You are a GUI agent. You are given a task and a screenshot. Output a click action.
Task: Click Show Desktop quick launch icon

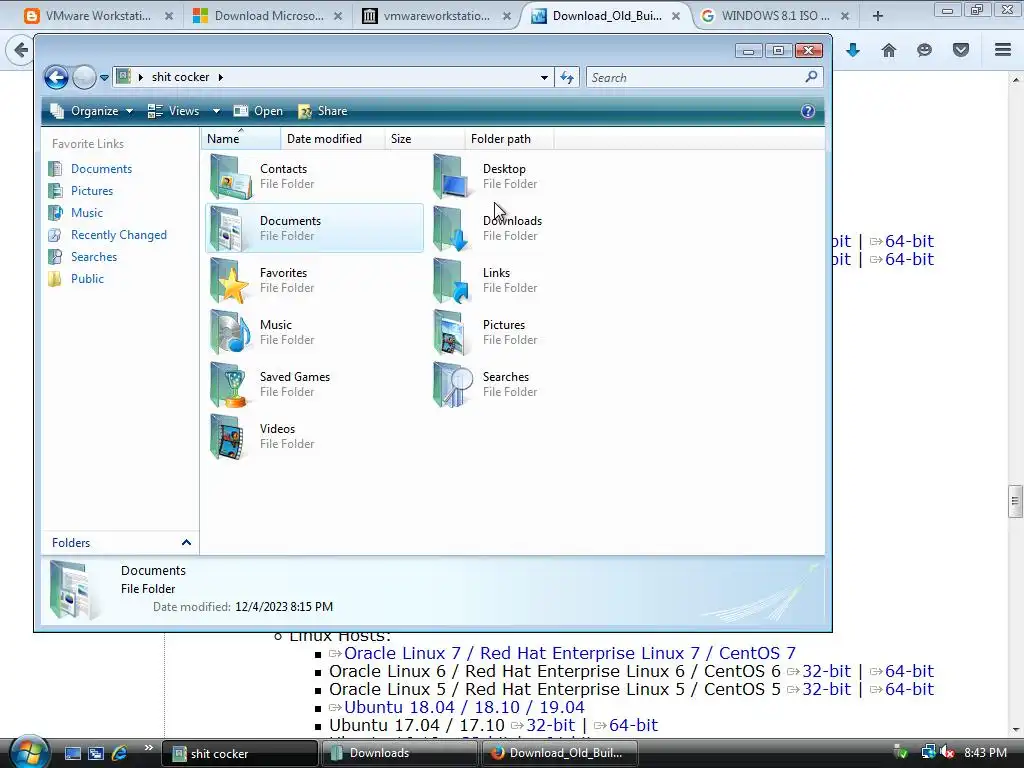(x=72, y=753)
